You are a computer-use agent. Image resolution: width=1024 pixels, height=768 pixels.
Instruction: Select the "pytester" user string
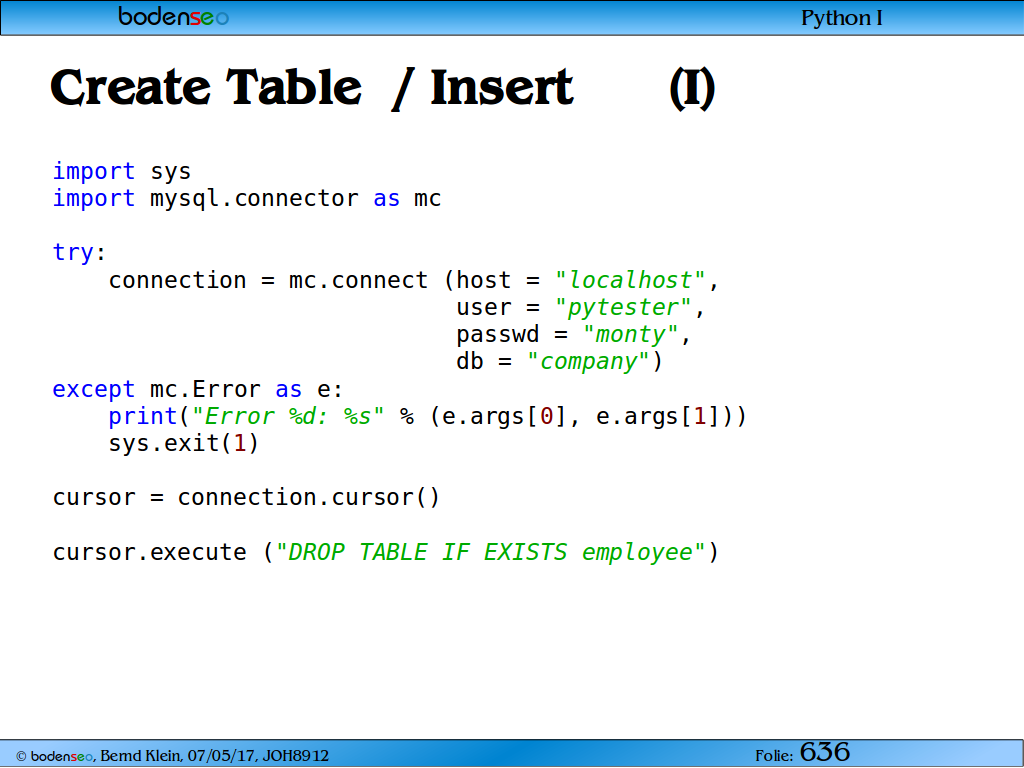[x=622, y=308]
